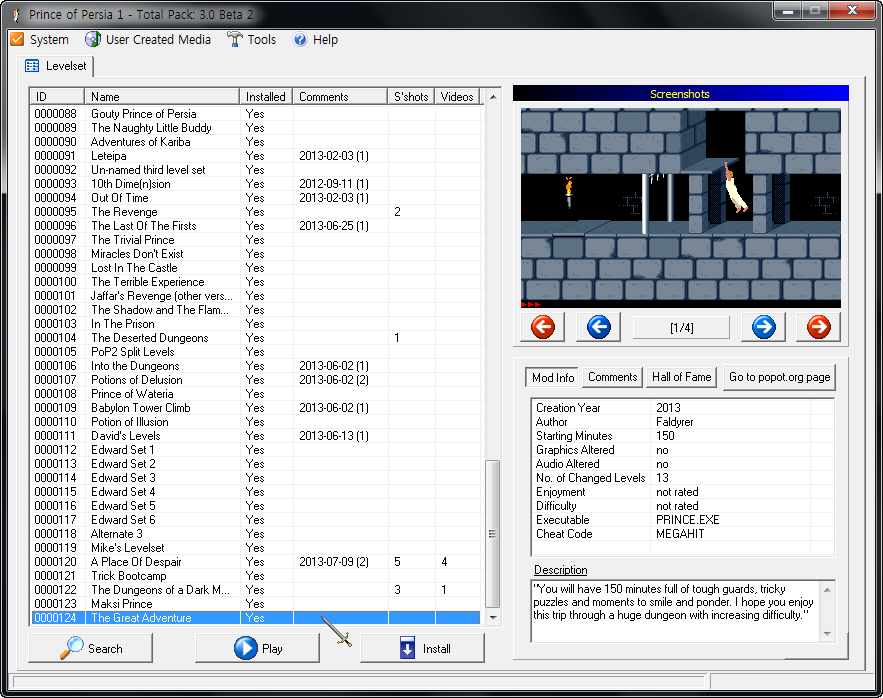Select row Lost In The Castle
Screen dimensions: 883x698
(255, 268)
